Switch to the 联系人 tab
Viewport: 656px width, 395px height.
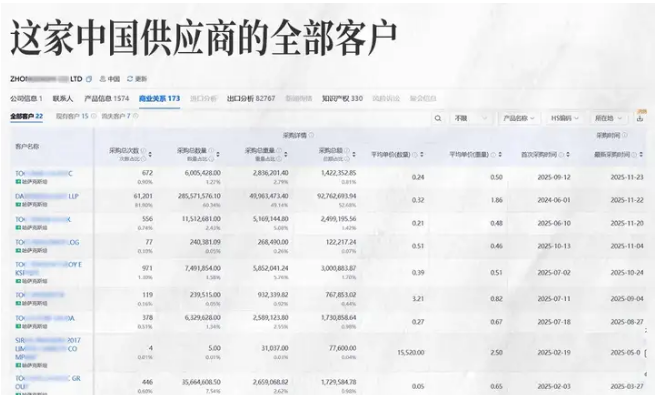pos(63,99)
